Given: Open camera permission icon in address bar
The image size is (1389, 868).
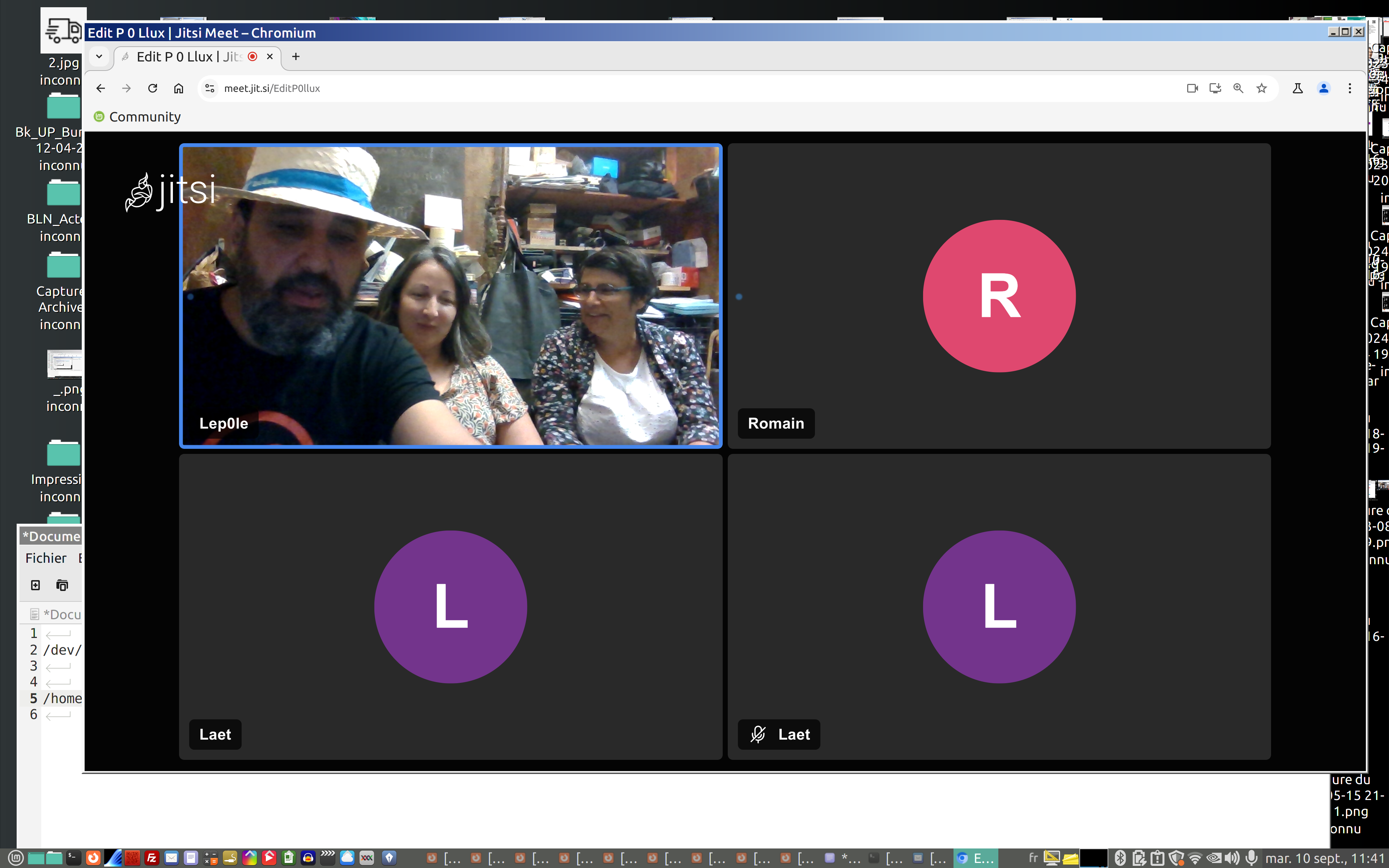Looking at the screenshot, I should click(1192, 88).
